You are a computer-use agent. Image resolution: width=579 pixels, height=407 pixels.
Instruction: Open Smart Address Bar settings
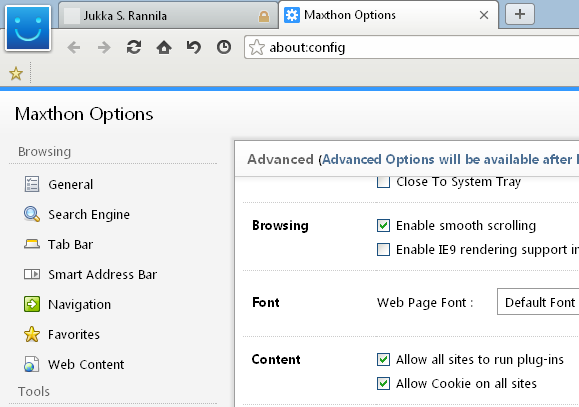click(x=103, y=274)
